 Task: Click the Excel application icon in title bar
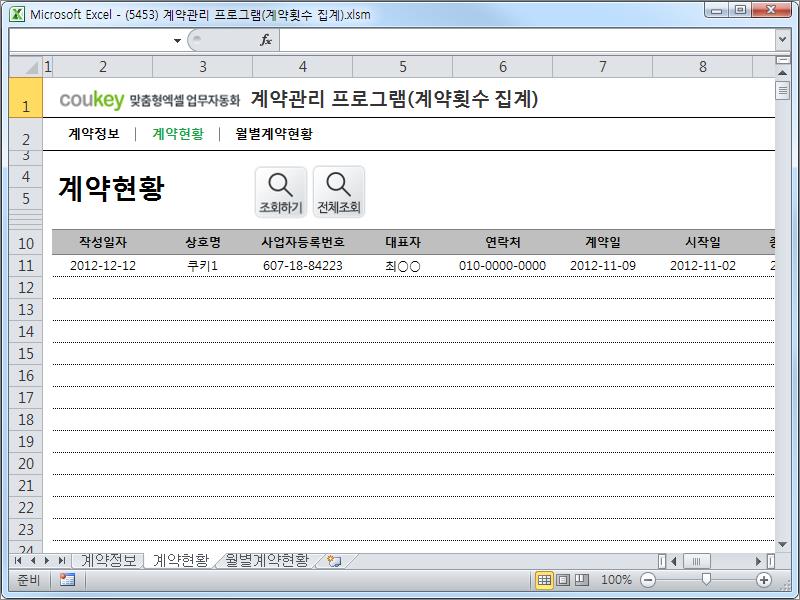[17, 14]
